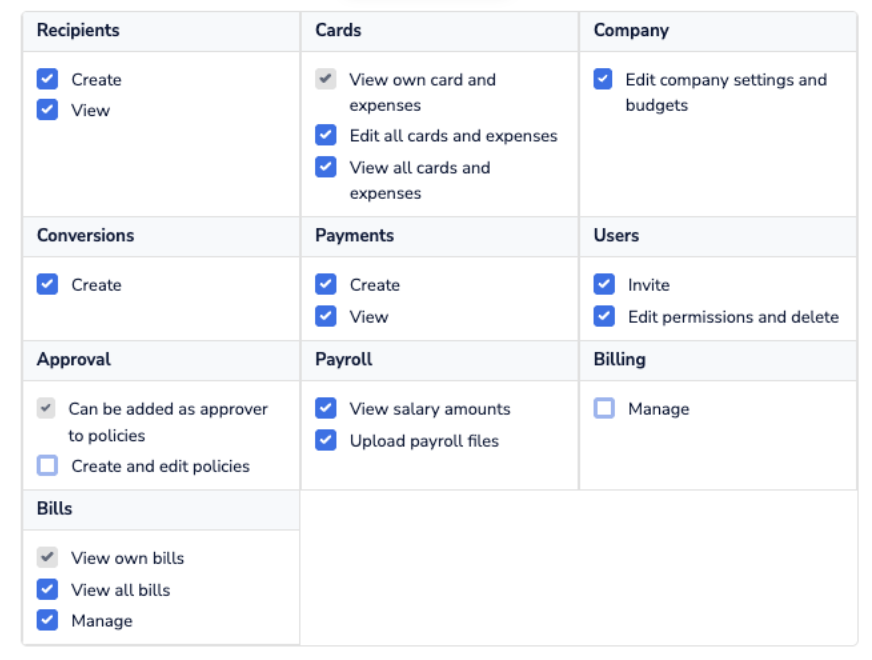Viewport: 872px width, 660px height.
Task: Uncheck Create under Recipients
Action: click(47, 79)
